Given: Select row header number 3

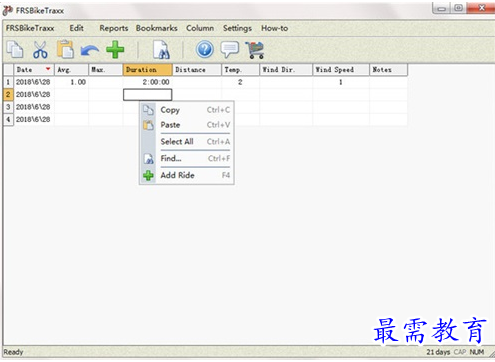Looking at the screenshot, I should tap(8, 107).
